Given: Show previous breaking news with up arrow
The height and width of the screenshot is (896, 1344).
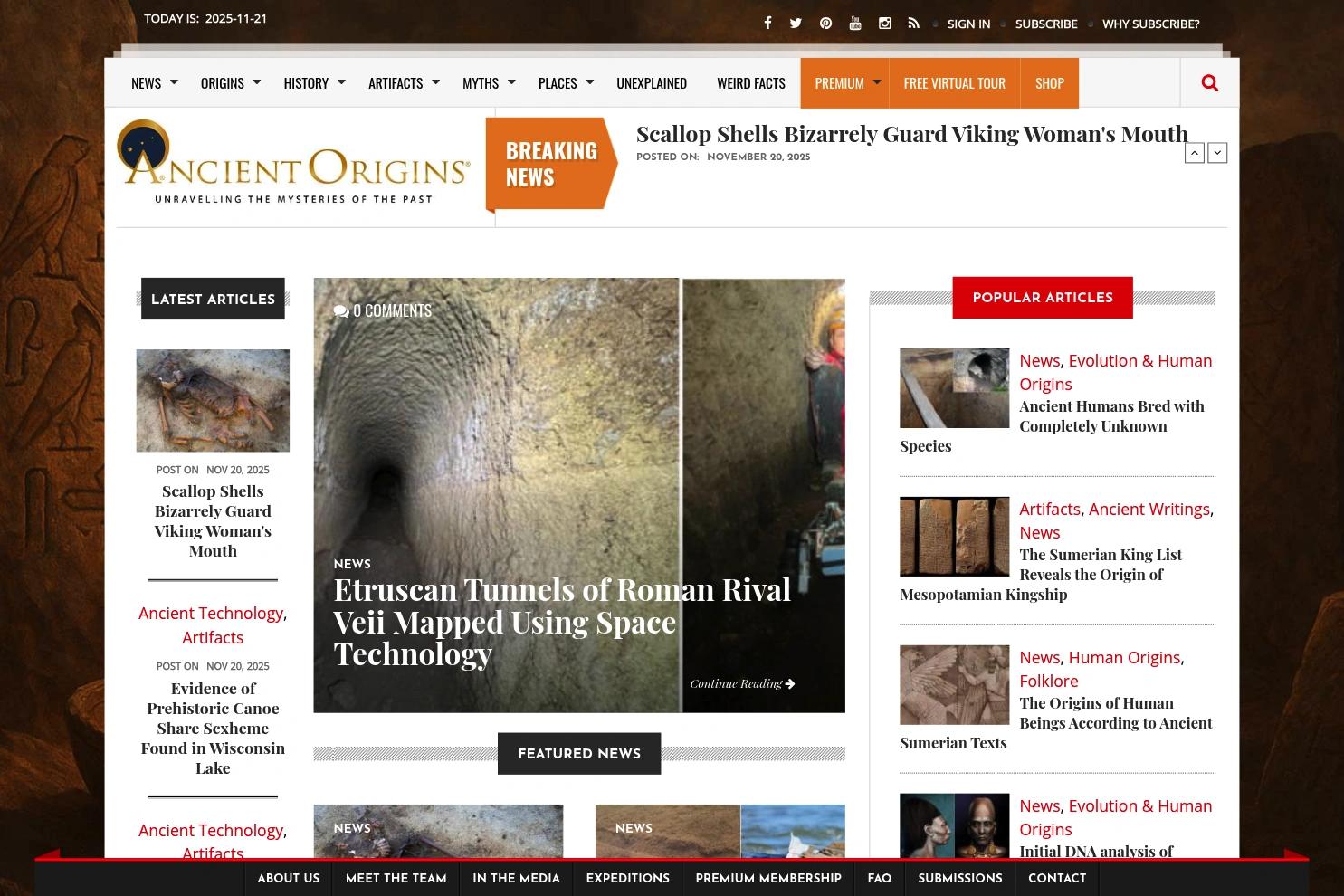Looking at the screenshot, I should coord(1195,153).
